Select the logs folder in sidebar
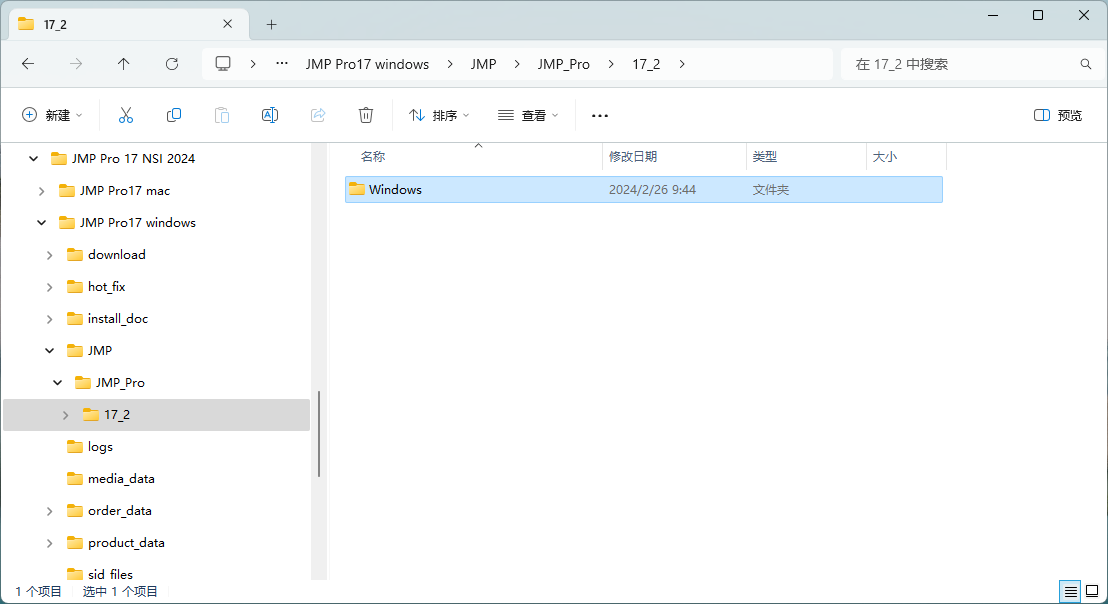This screenshot has width=1108, height=604. coord(100,447)
